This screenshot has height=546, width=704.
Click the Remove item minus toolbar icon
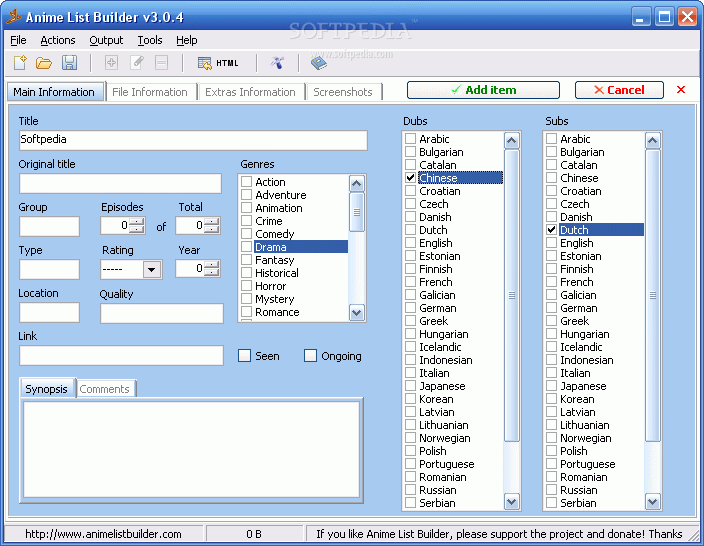click(162, 63)
